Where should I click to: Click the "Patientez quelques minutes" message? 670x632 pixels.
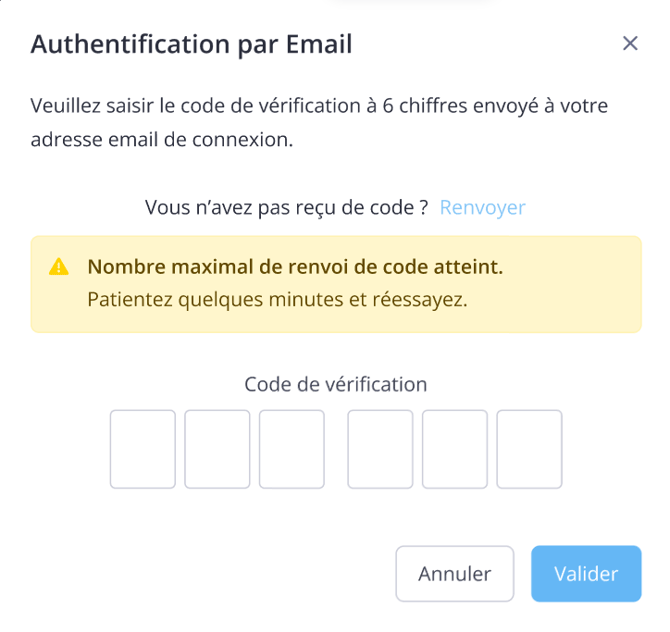[x=277, y=300]
